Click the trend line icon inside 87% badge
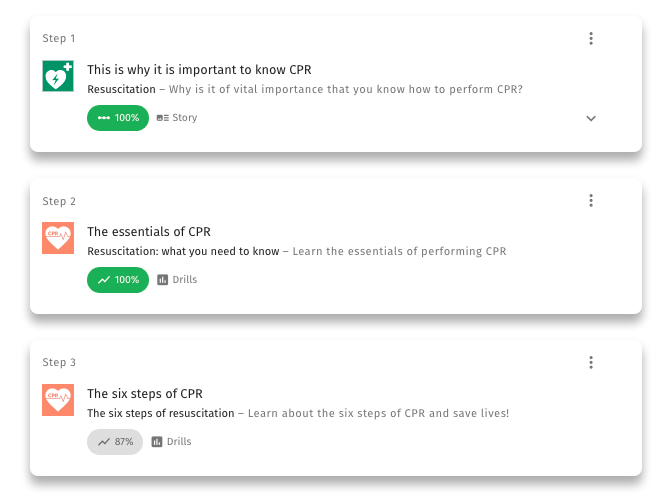Viewport: 672px width, 496px height. click(104, 442)
